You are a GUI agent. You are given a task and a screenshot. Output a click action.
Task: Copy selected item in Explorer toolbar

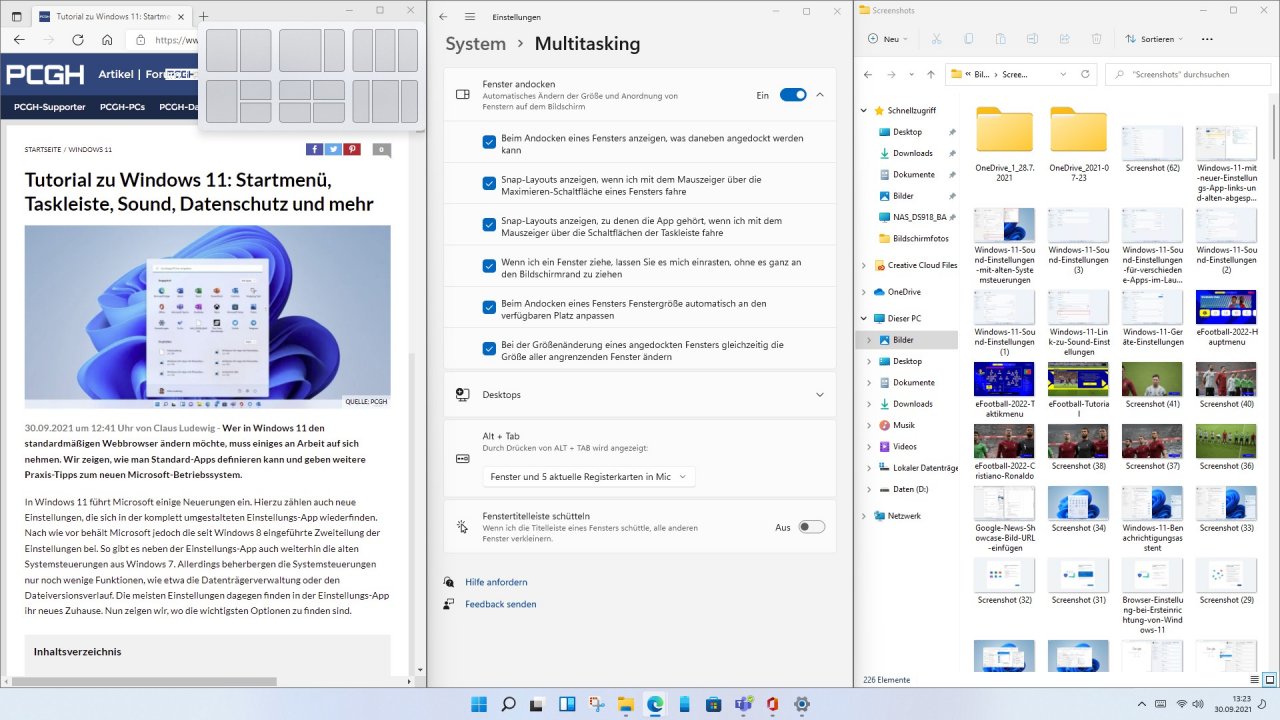[968, 39]
